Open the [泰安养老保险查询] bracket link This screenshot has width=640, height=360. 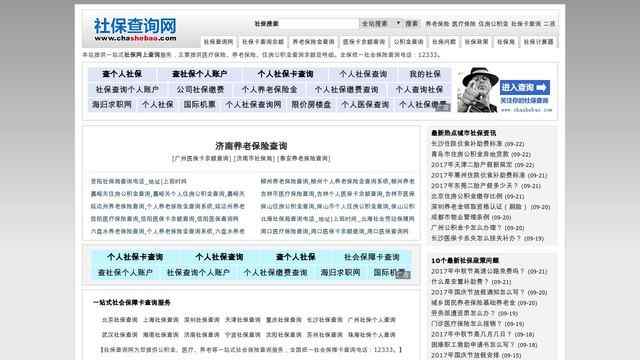pyautogui.click(x=304, y=158)
